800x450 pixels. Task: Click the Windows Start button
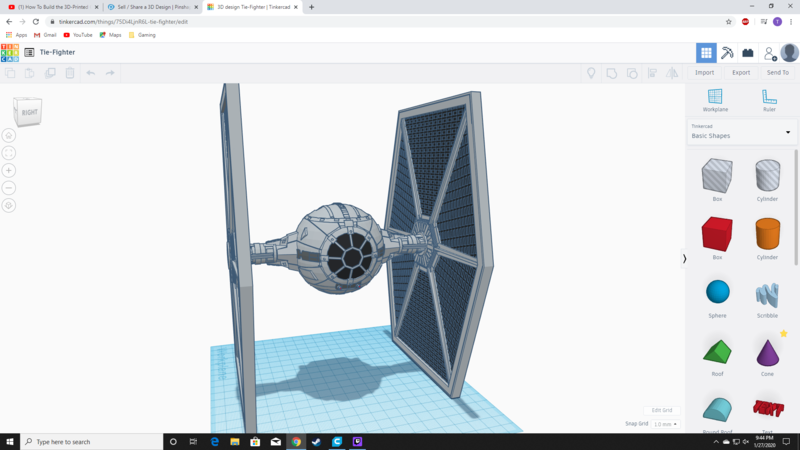(x=10, y=442)
